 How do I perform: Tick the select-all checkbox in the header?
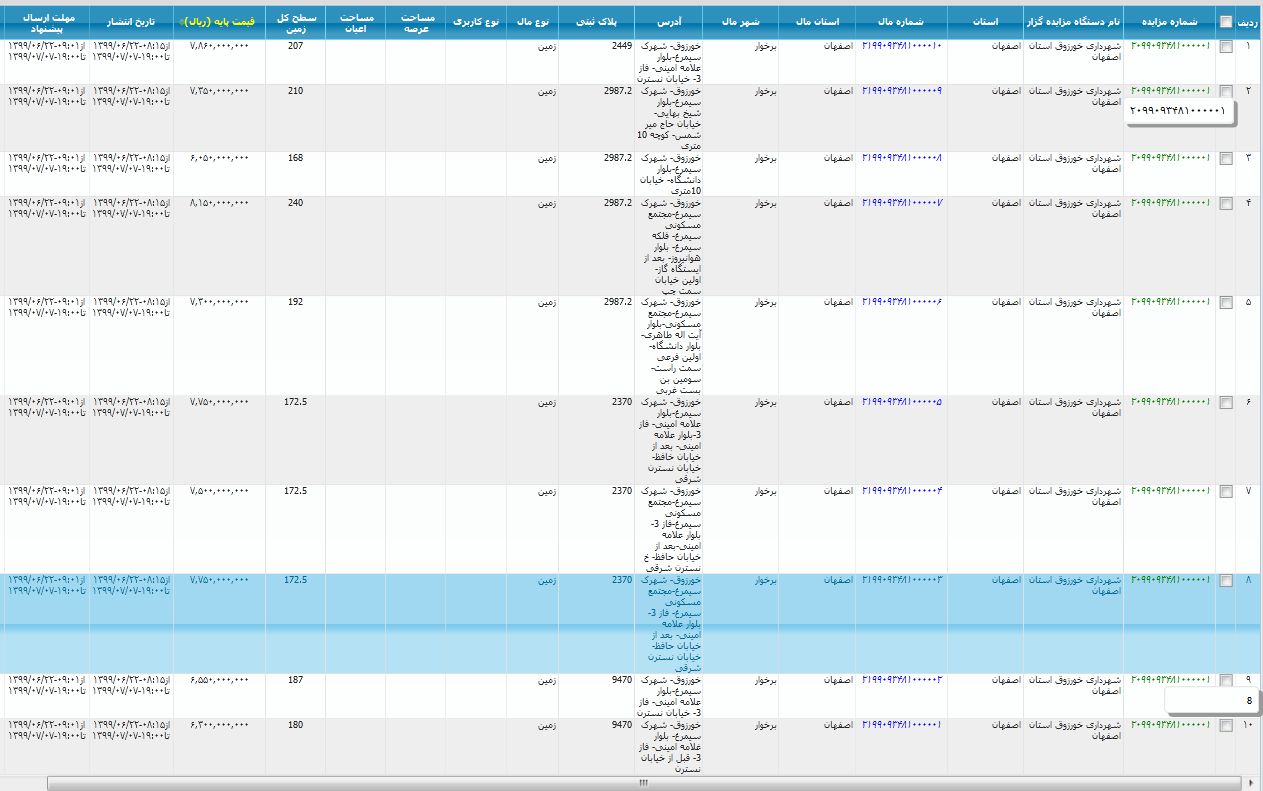(x=1226, y=21)
